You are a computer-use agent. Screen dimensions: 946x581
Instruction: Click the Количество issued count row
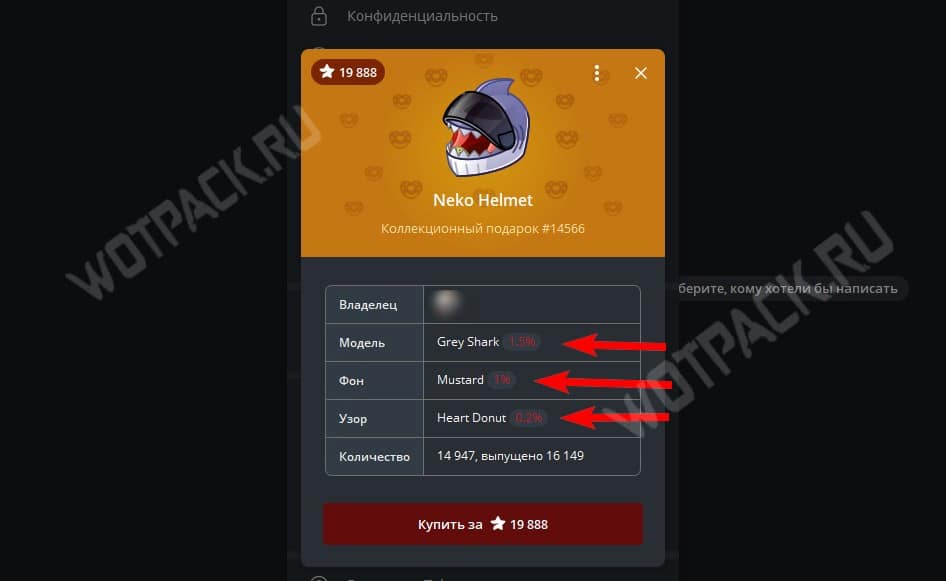[483, 456]
